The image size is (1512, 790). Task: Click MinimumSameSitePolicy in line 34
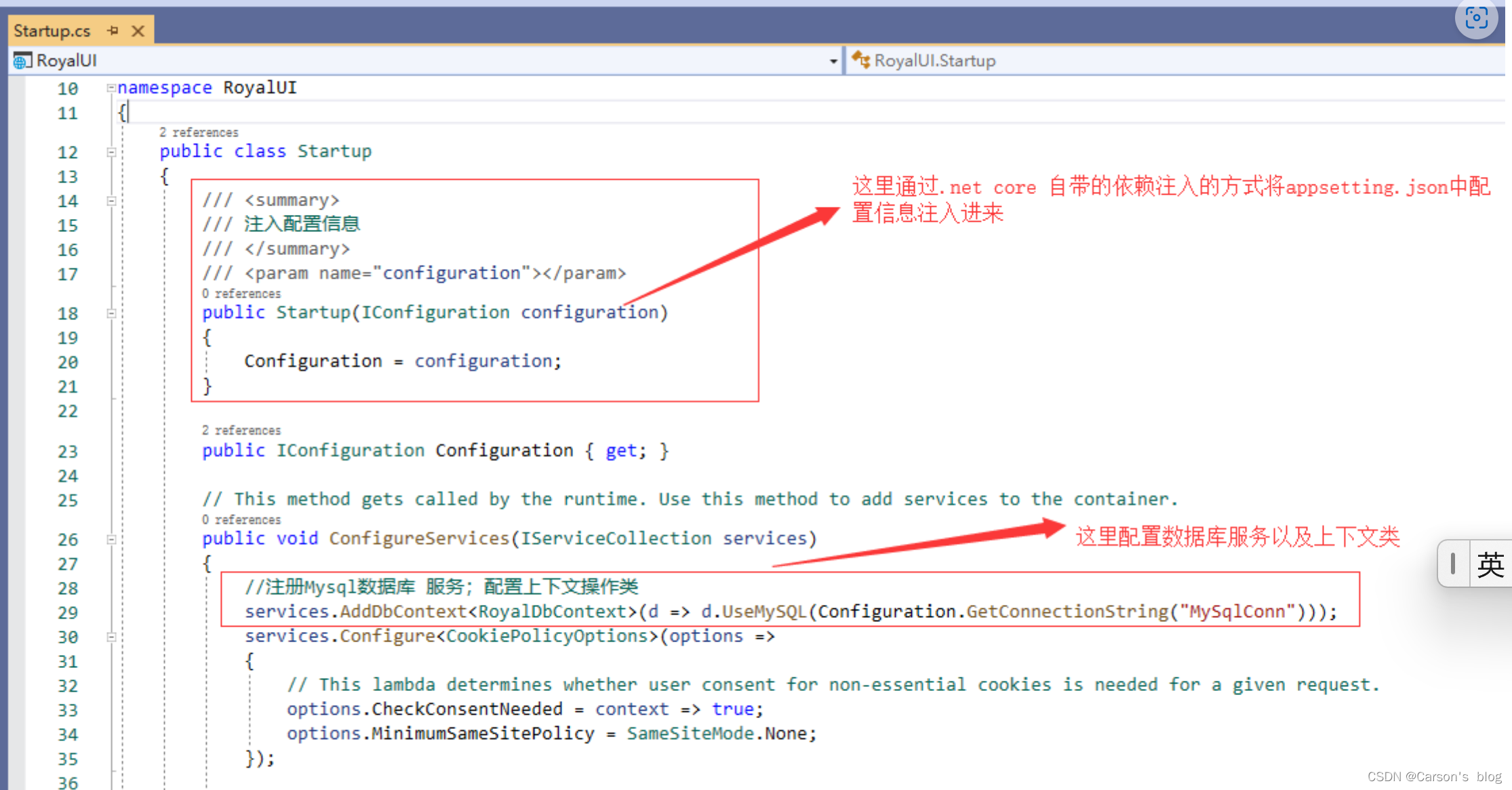pyautogui.click(x=483, y=734)
